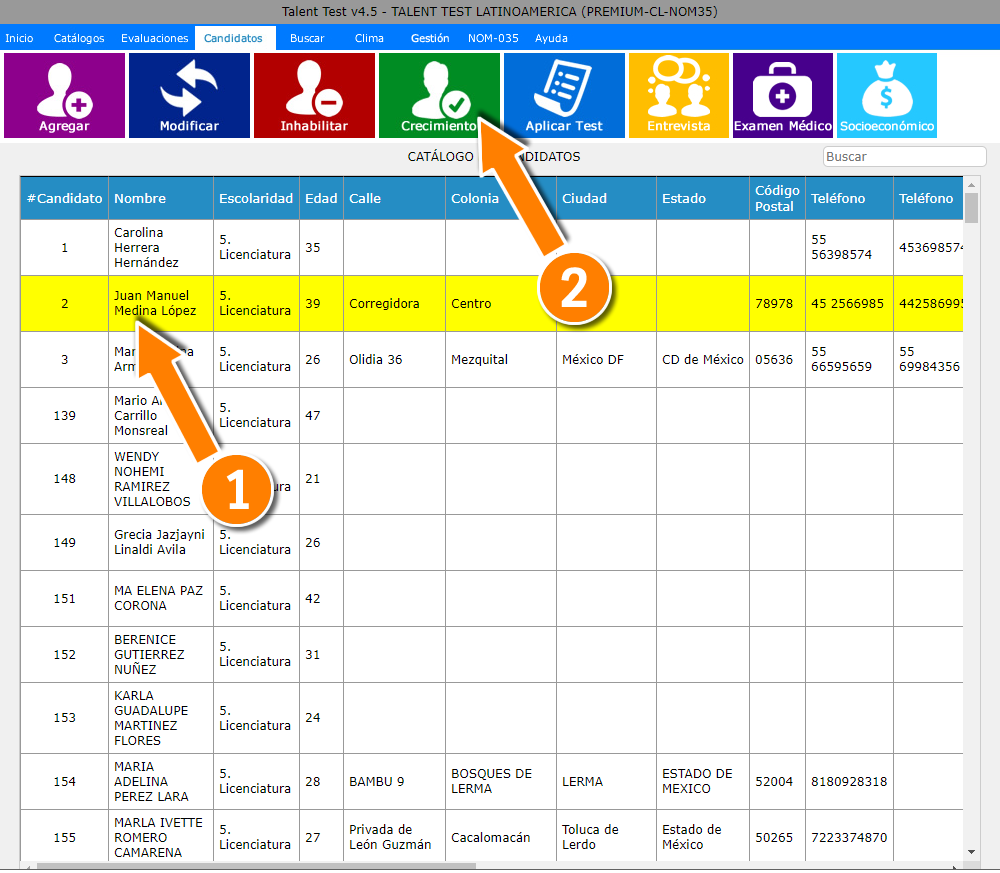This screenshot has width=1000, height=873.
Task: Click the Código Postal column header
Action: click(777, 198)
